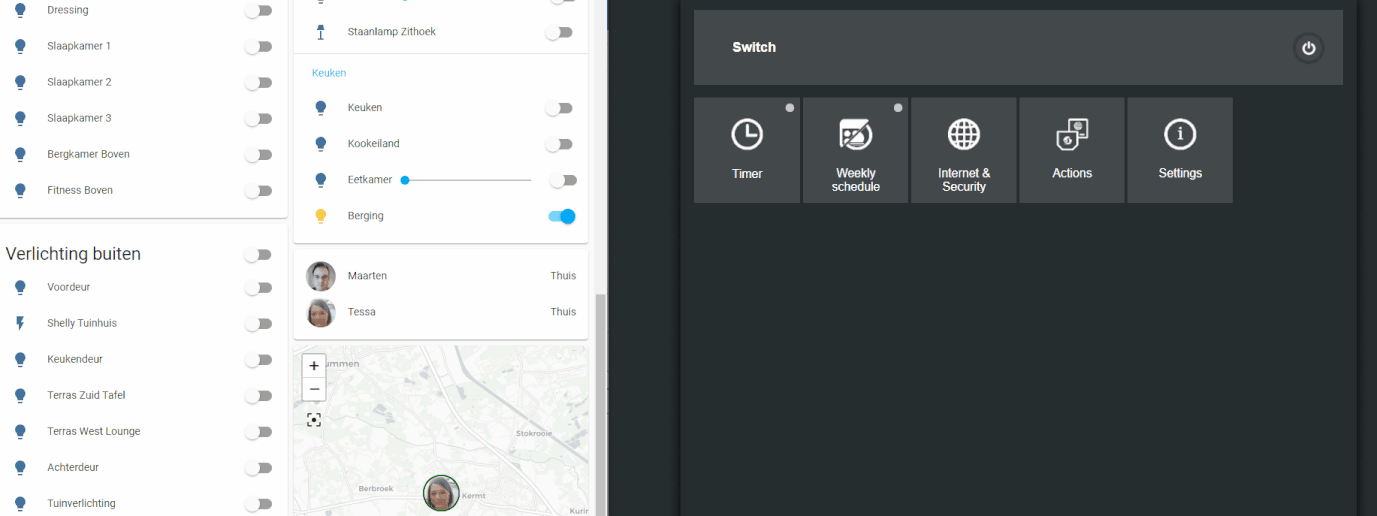Click the Fitness Boven bulb icon
This screenshot has height=516, width=1377.
(x=20, y=190)
